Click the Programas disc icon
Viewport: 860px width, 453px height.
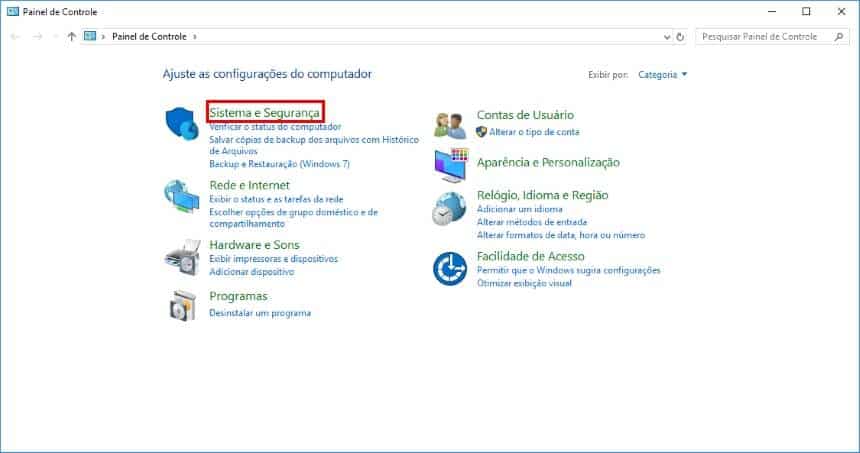tap(183, 305)
